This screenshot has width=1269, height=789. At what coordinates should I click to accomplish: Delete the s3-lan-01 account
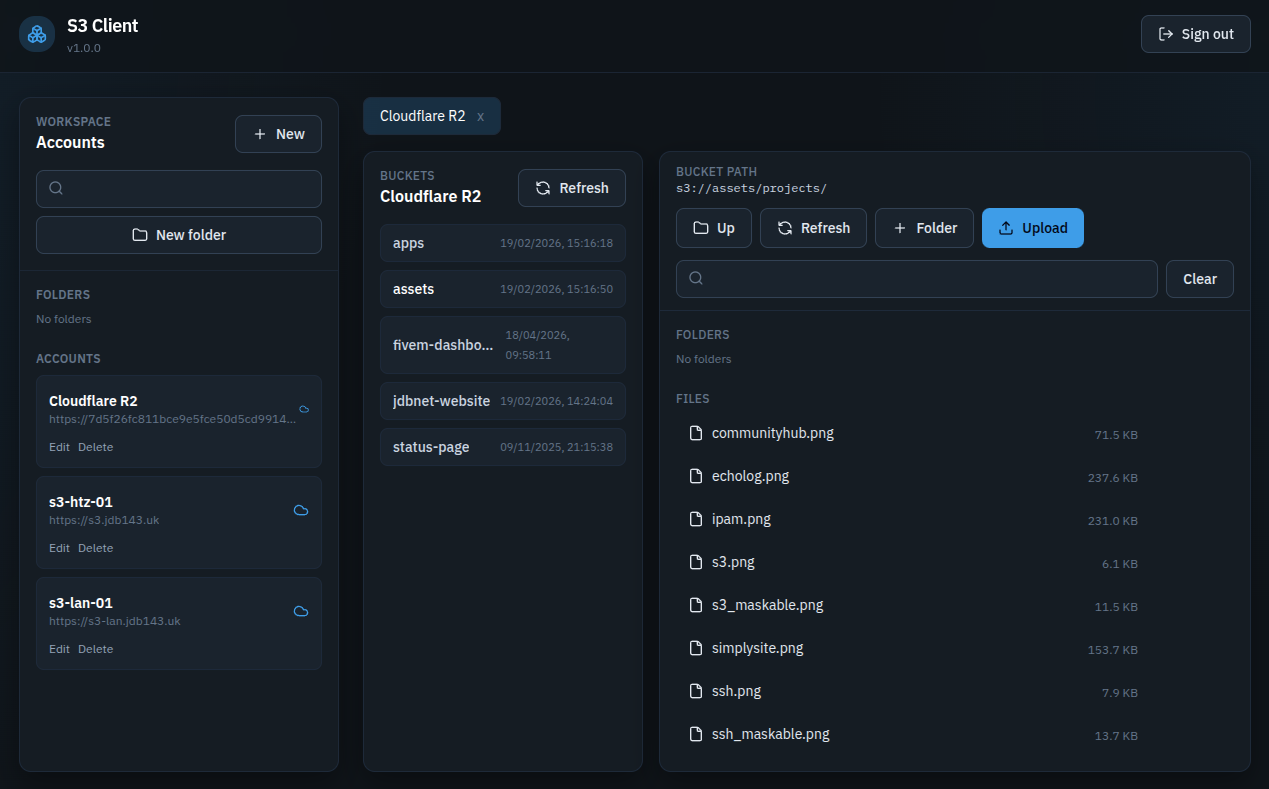click(96, 649)
